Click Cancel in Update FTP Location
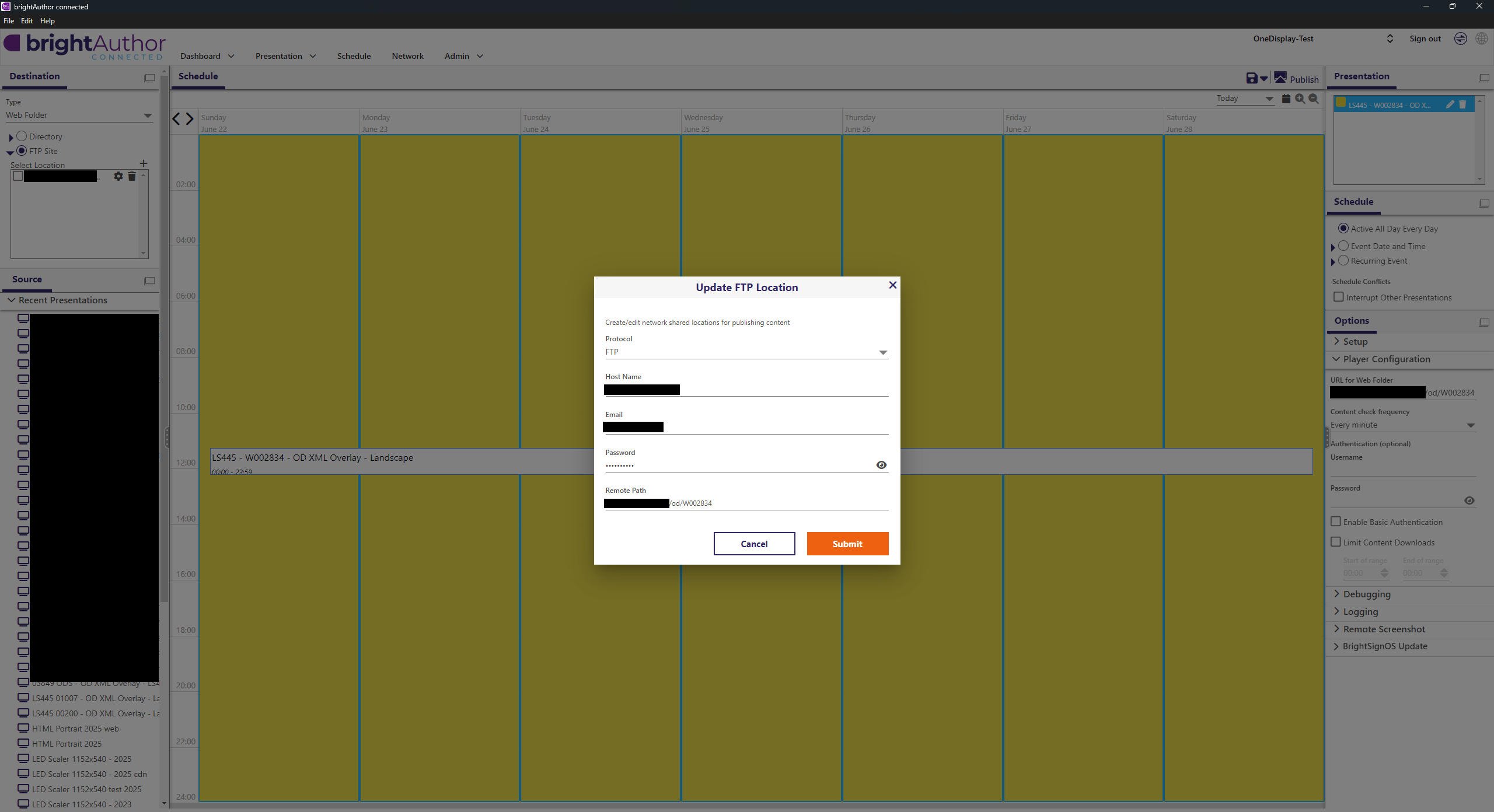1494x812 pixels. pos(754,544)
